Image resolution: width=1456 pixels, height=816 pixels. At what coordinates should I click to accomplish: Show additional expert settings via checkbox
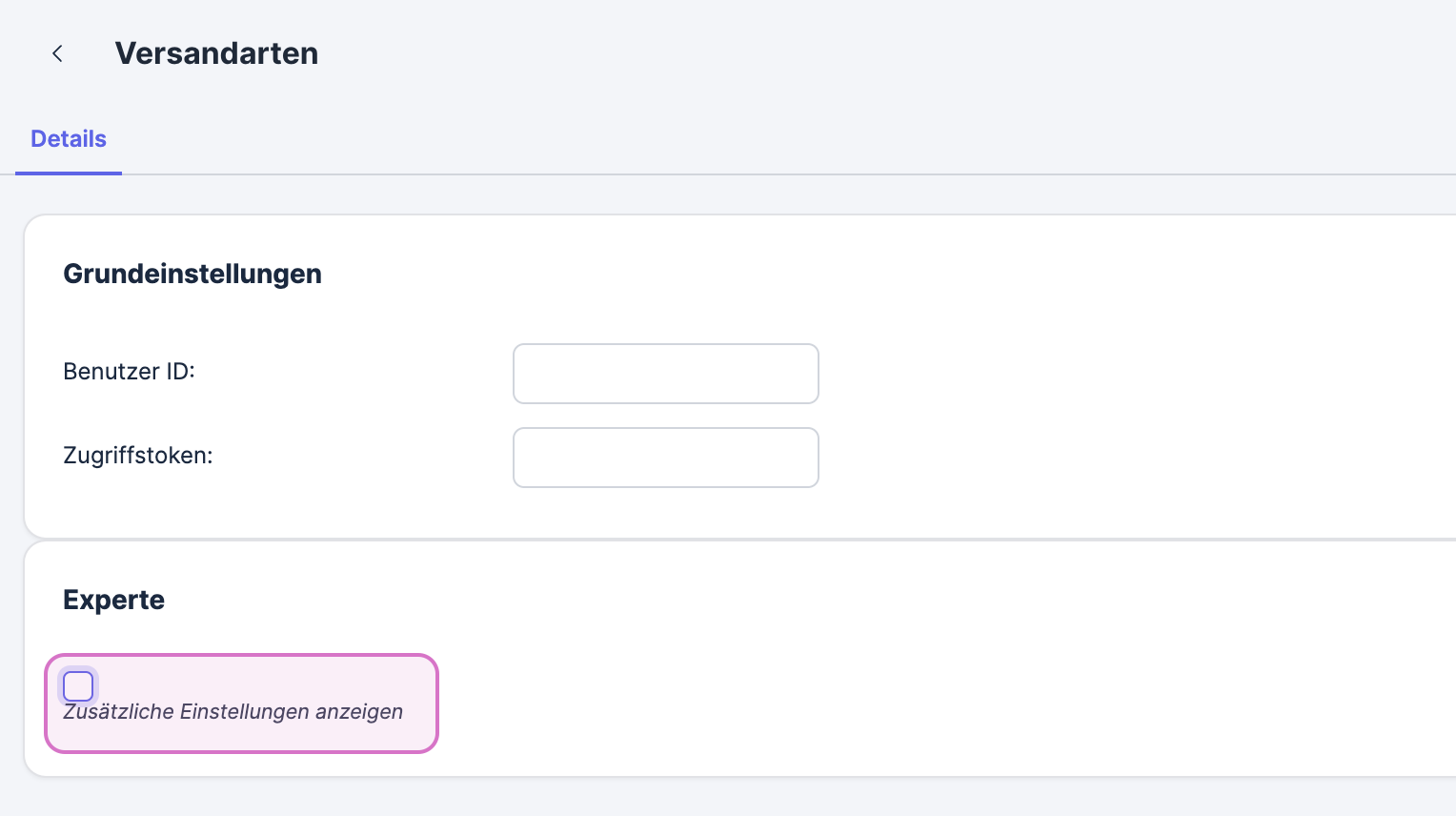coord(78,685)
